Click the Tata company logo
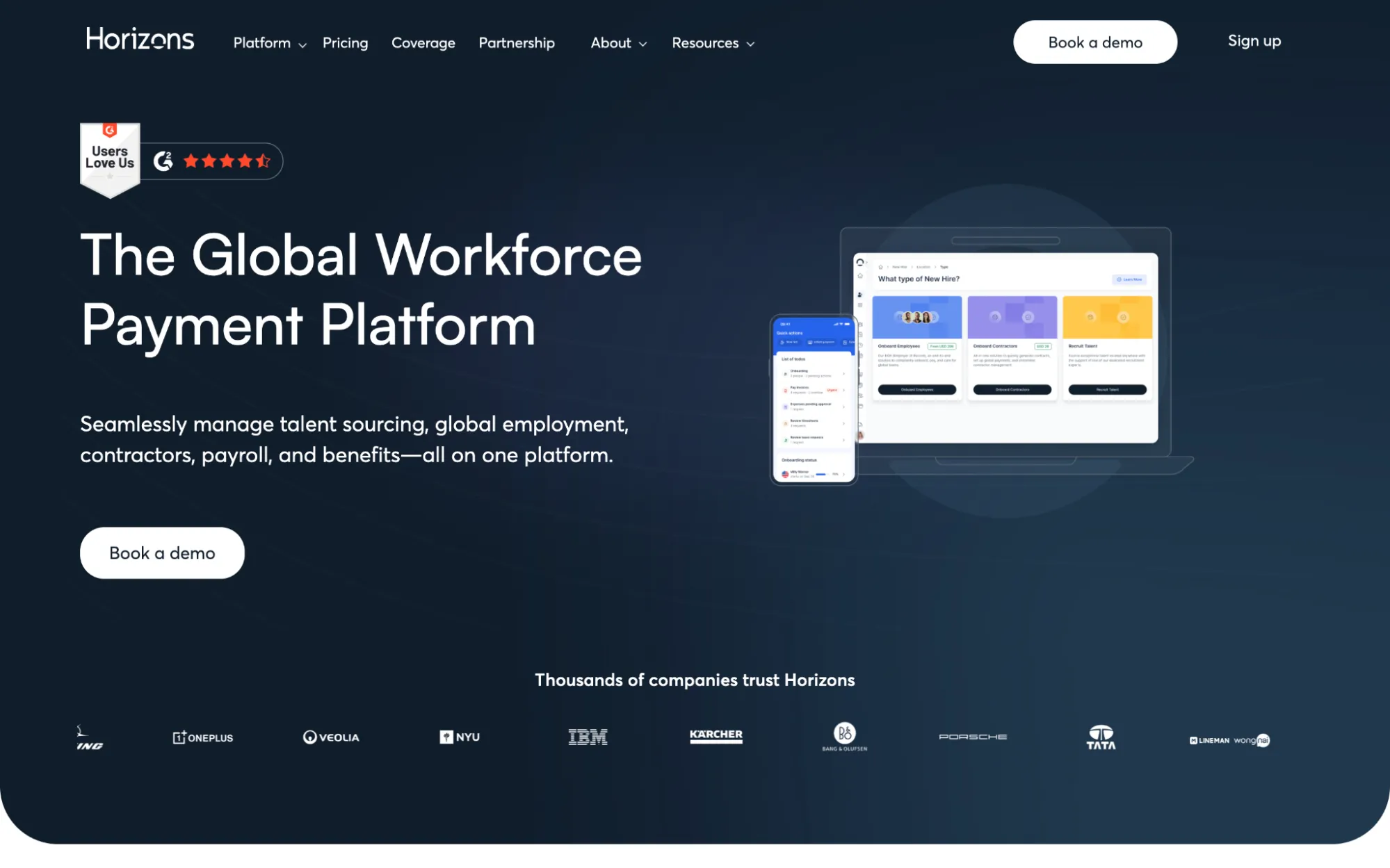The image size is (1390, 868). tap(1101, 737)
